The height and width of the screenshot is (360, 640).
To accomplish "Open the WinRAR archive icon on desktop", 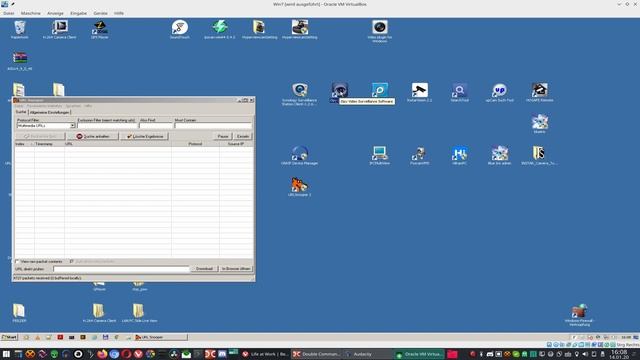I will click(20, 61).
